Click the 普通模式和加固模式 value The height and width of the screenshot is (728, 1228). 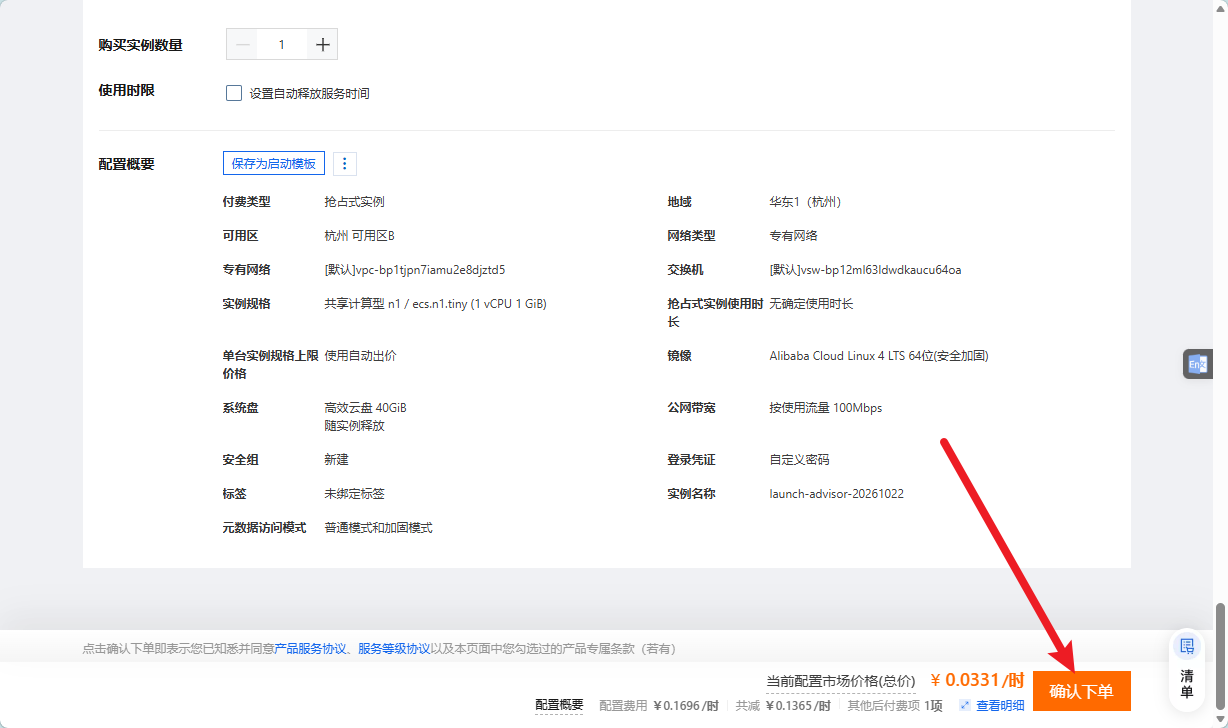(379, 528)
